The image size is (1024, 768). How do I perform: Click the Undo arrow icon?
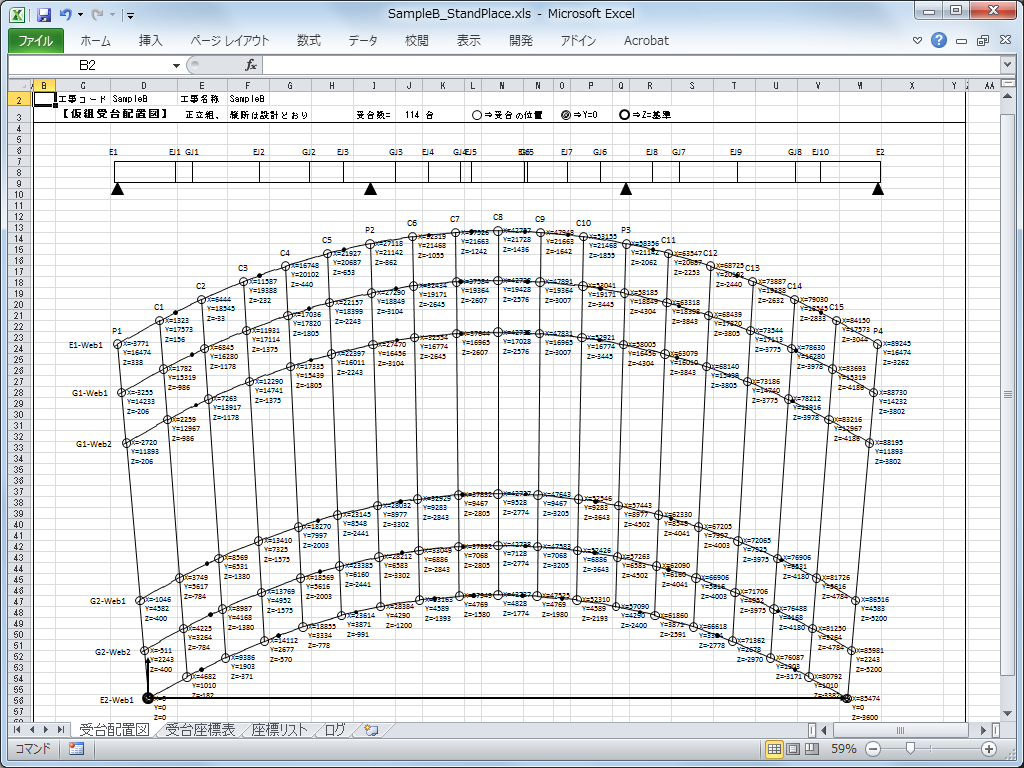pyautogui.click(x=66, y=15)
